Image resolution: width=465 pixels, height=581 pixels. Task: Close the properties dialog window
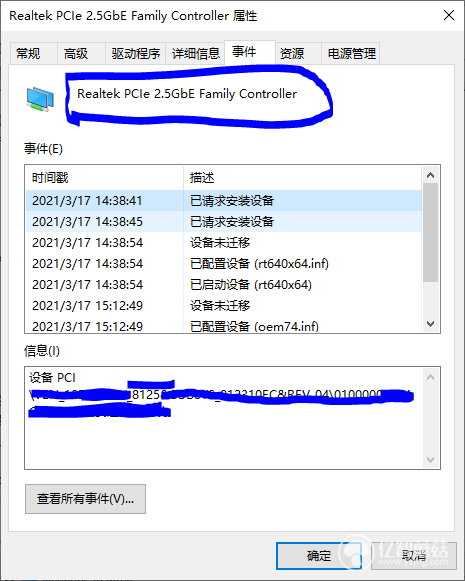pos(449,15)
